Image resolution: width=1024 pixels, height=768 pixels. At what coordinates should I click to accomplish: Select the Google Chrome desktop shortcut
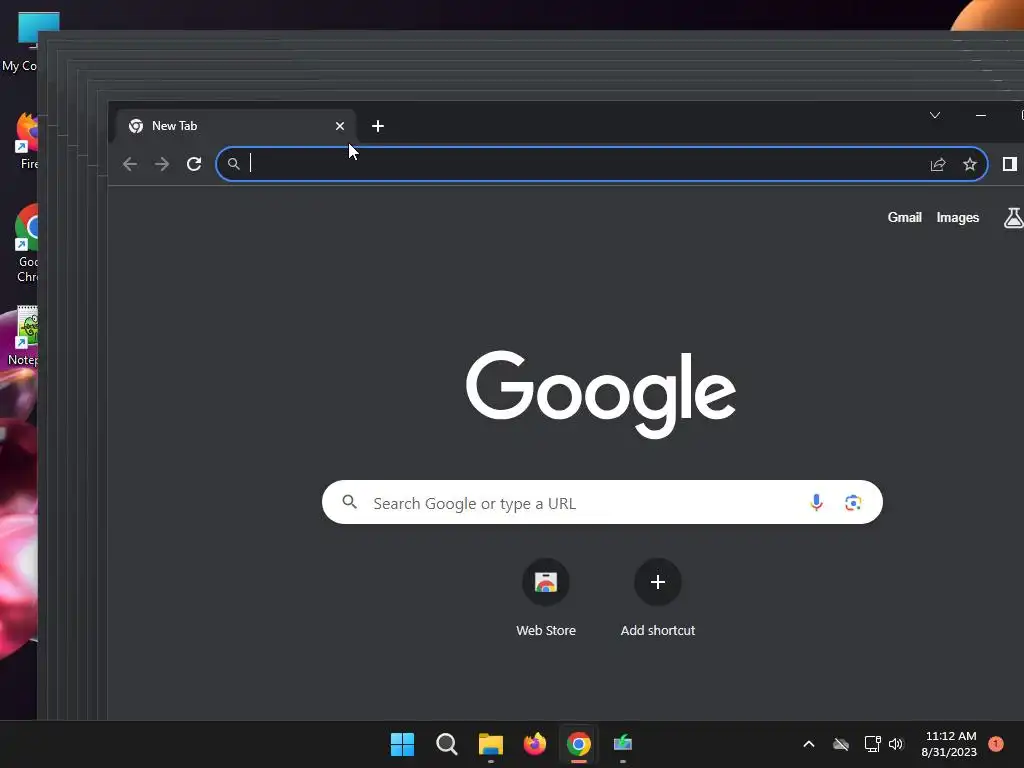click(x=25, y=243)
